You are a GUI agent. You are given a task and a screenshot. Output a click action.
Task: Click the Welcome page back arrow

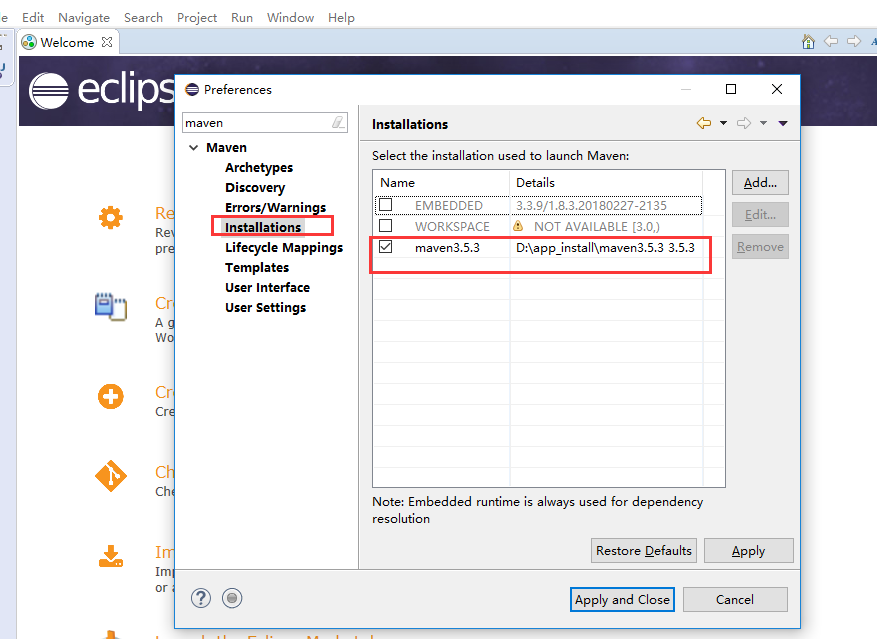[831, 41]
